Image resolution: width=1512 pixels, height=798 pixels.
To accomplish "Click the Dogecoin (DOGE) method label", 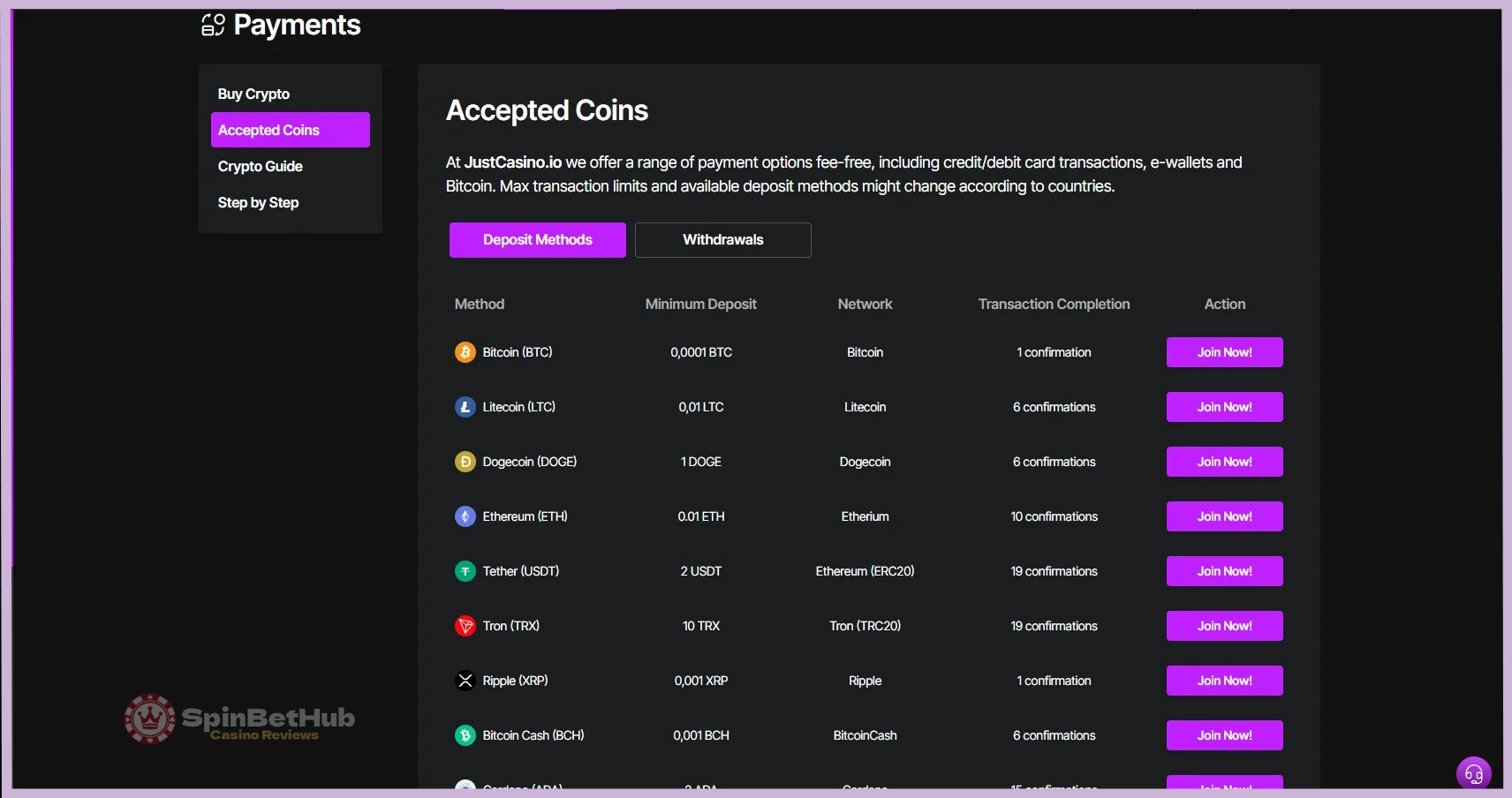I will pos(530,462).
